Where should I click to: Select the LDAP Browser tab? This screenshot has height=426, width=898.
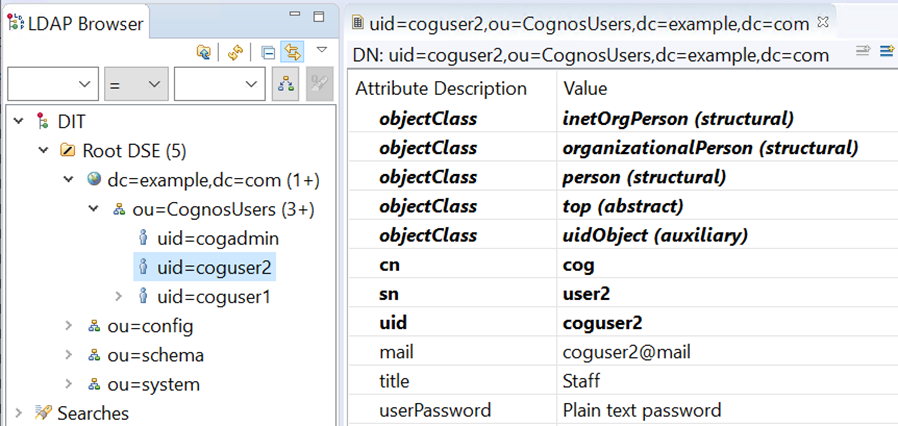point(76,23)
